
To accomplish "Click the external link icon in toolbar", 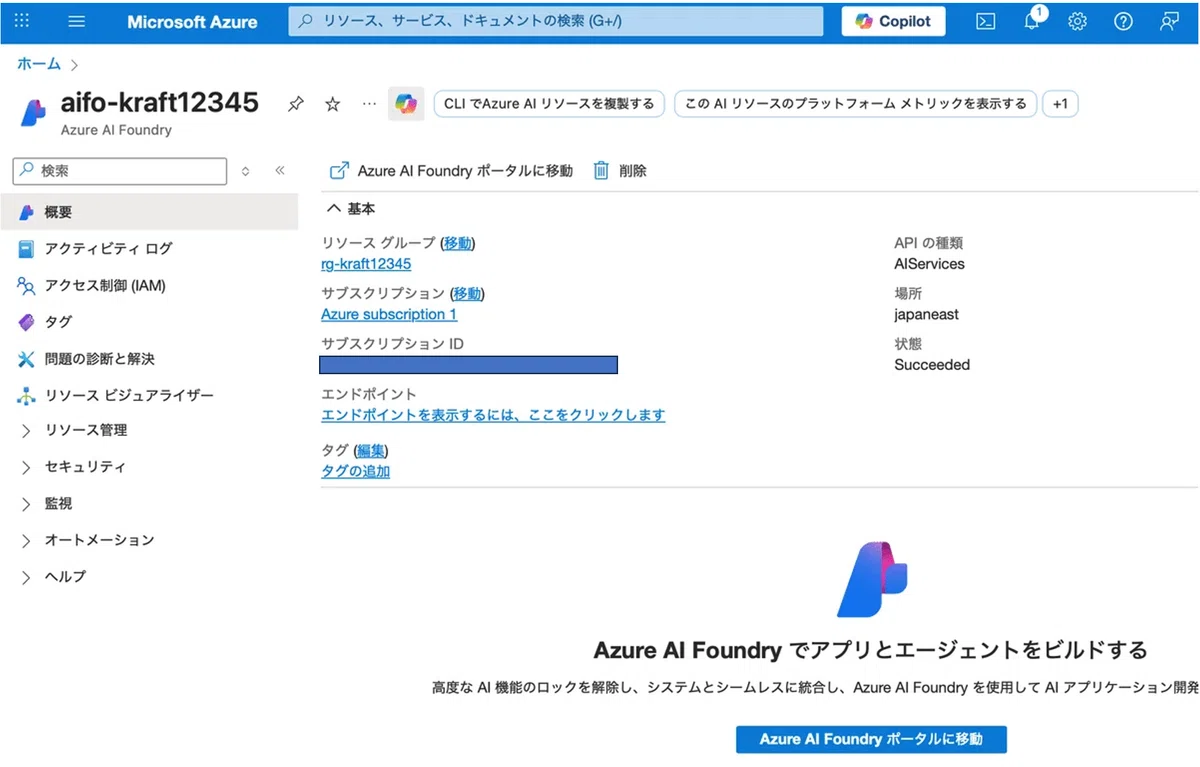I will (x=340, y=171).
